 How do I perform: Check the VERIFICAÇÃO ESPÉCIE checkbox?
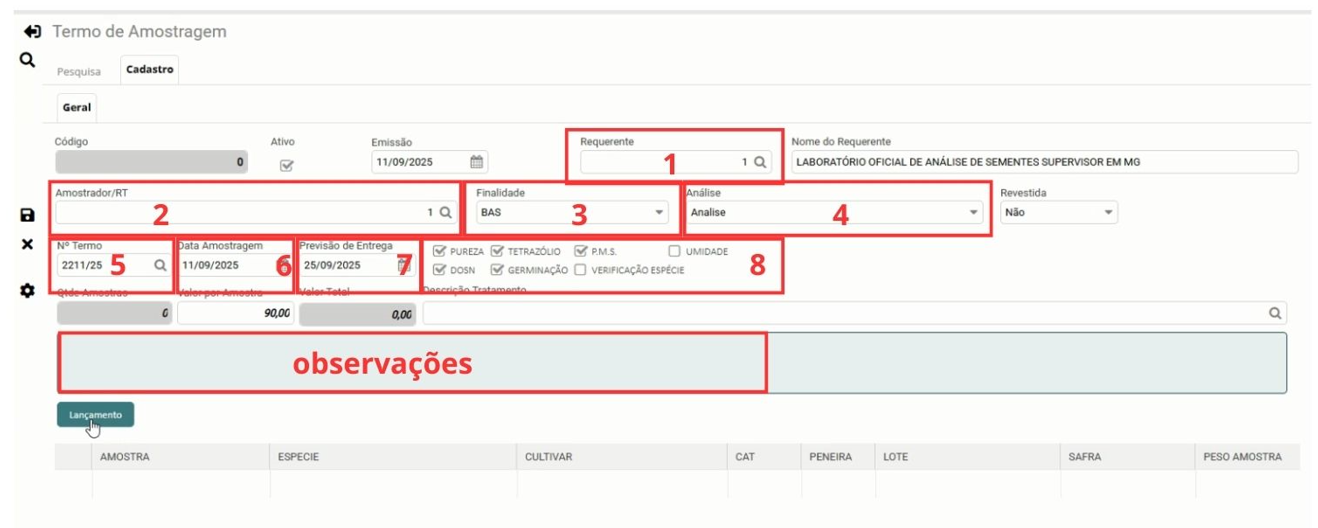click(581, 270)
